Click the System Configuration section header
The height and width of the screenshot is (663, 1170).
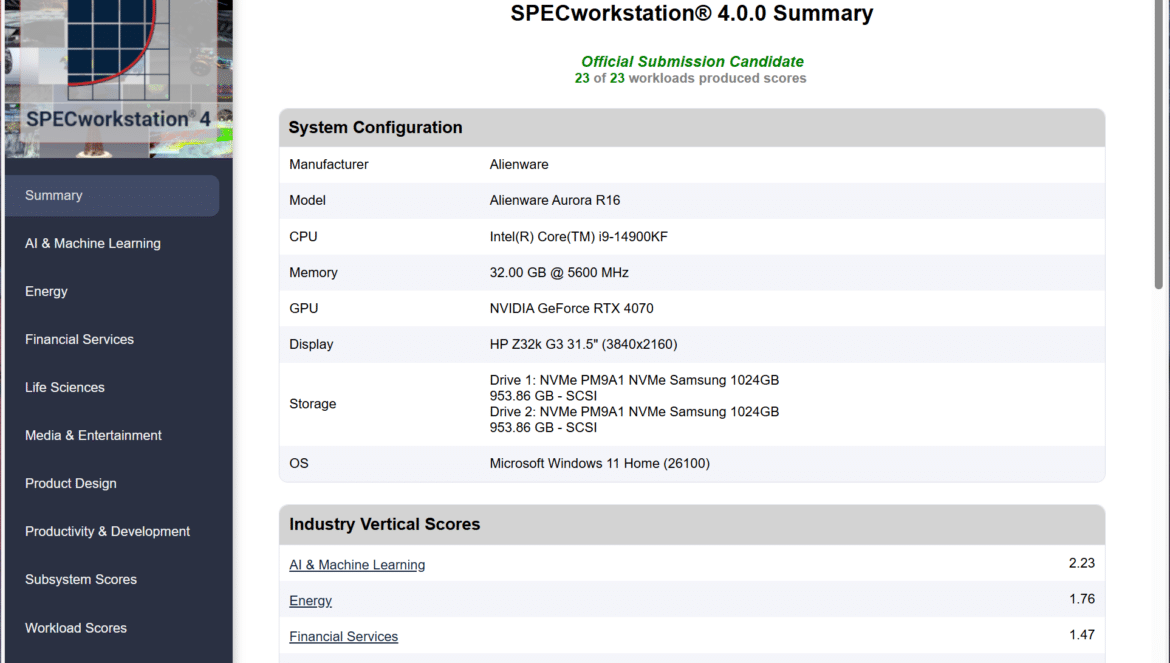pyautogui.click(x=692, y=128)
